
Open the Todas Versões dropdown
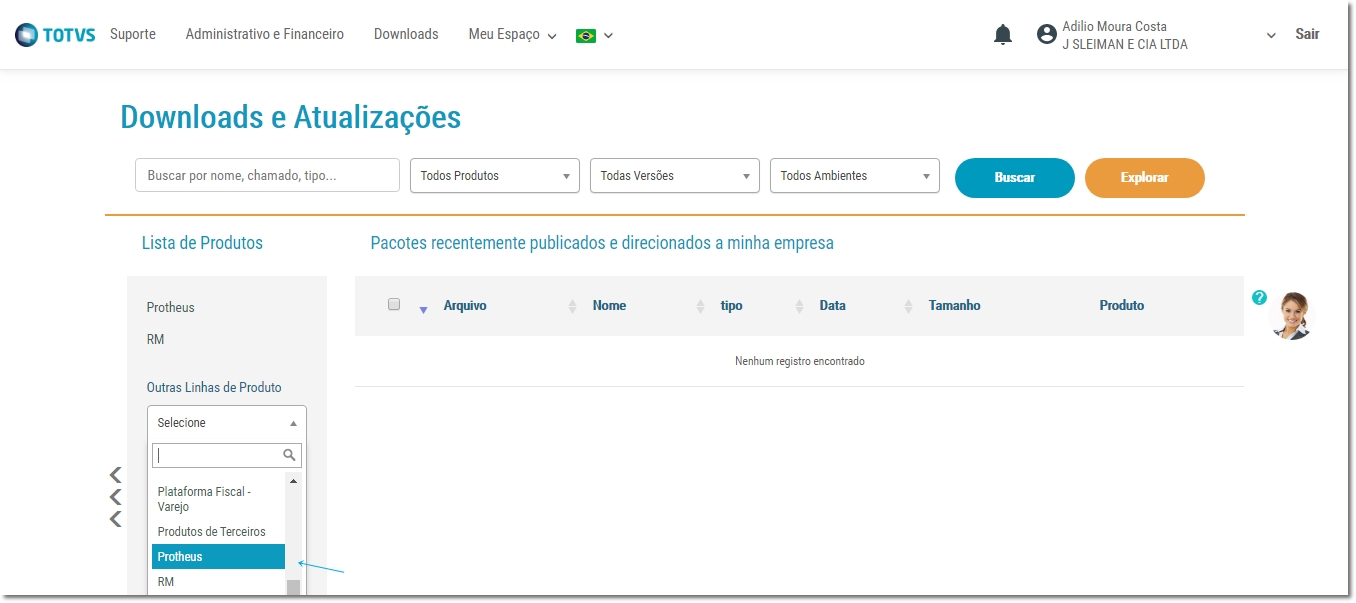click(x=675, y=176)
